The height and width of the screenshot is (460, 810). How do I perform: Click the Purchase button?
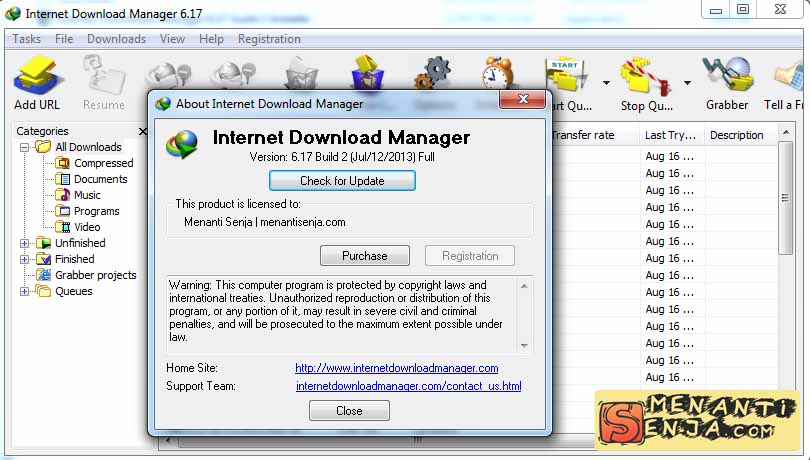365,256
